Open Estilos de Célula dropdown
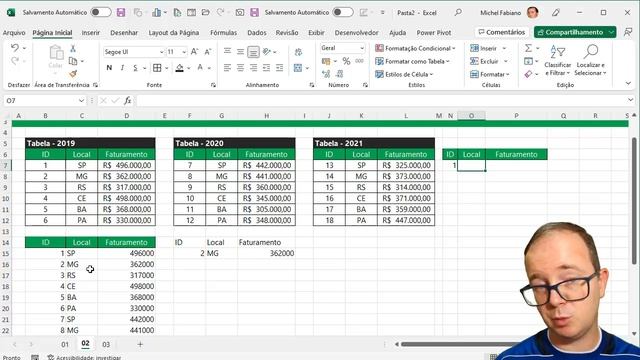640x360 pixels. coord(404,74)
